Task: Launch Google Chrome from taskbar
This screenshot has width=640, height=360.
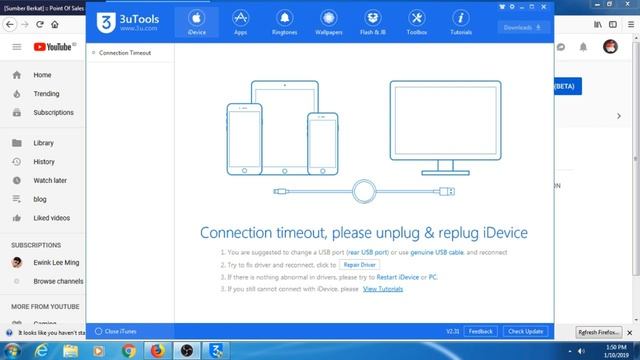Action: point(128,351)
